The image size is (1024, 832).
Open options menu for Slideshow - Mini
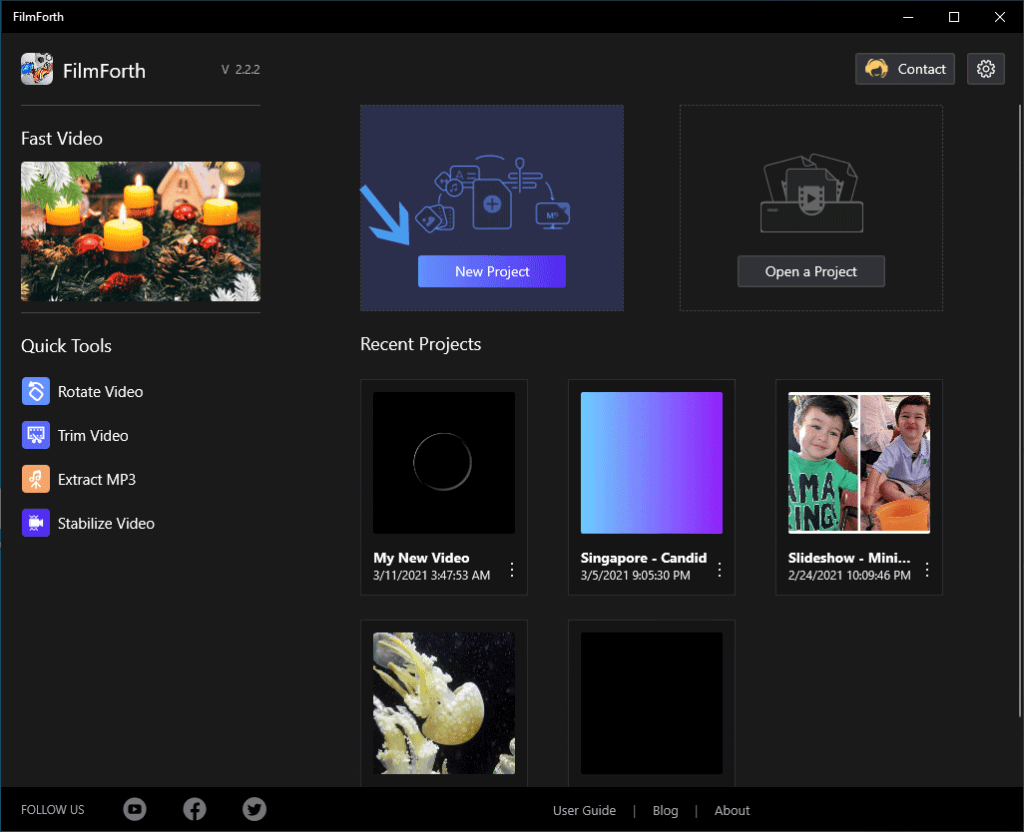point(927,569)
